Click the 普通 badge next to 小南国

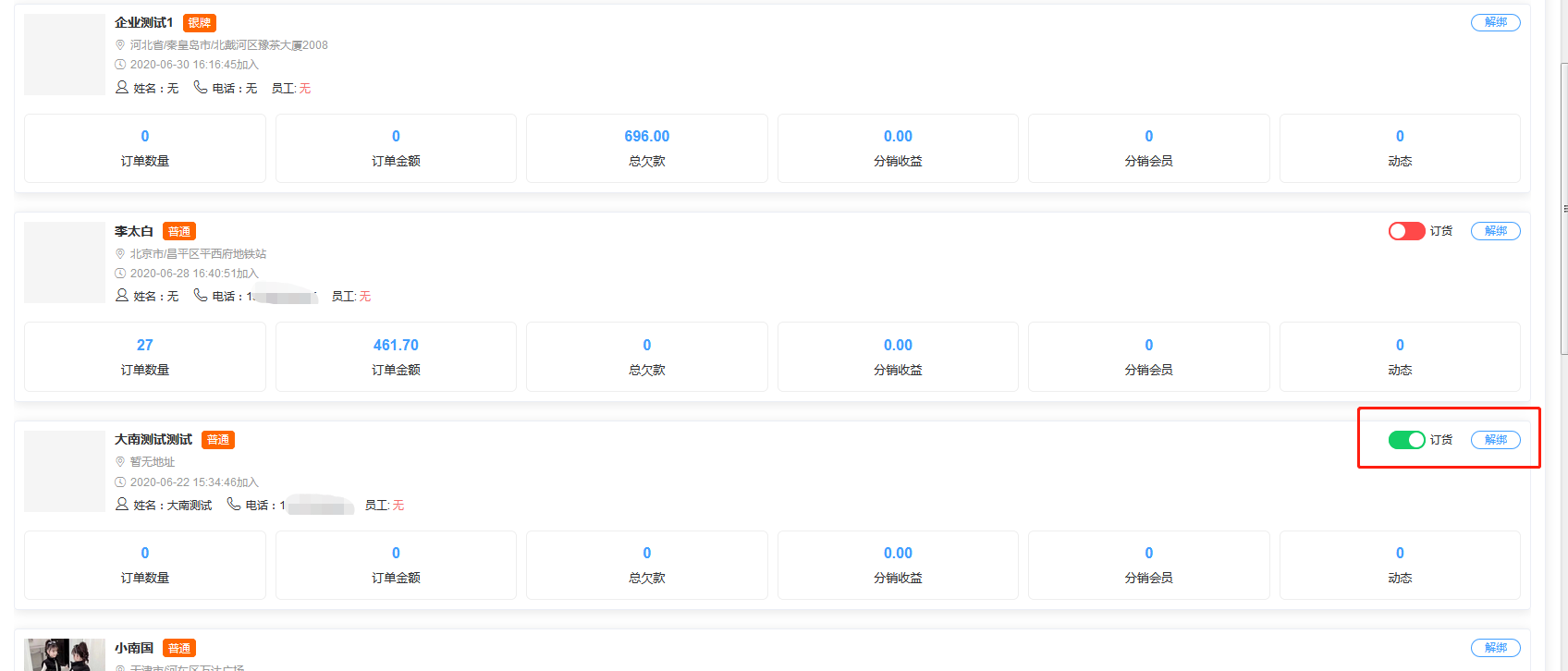179,649
